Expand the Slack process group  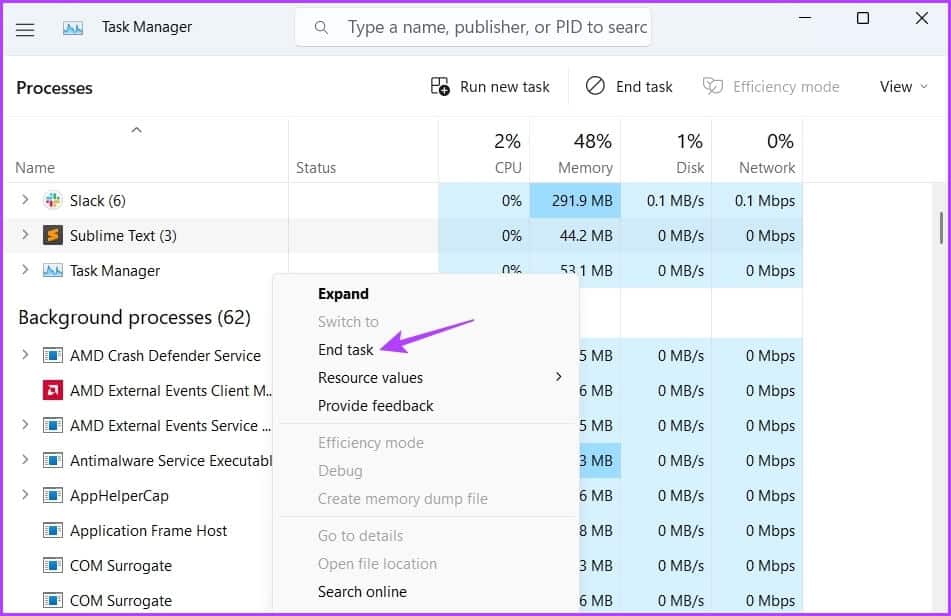point(25,199)
